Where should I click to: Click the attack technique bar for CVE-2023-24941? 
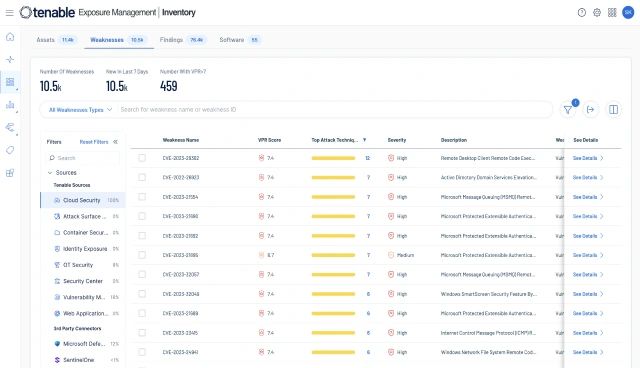333,352
